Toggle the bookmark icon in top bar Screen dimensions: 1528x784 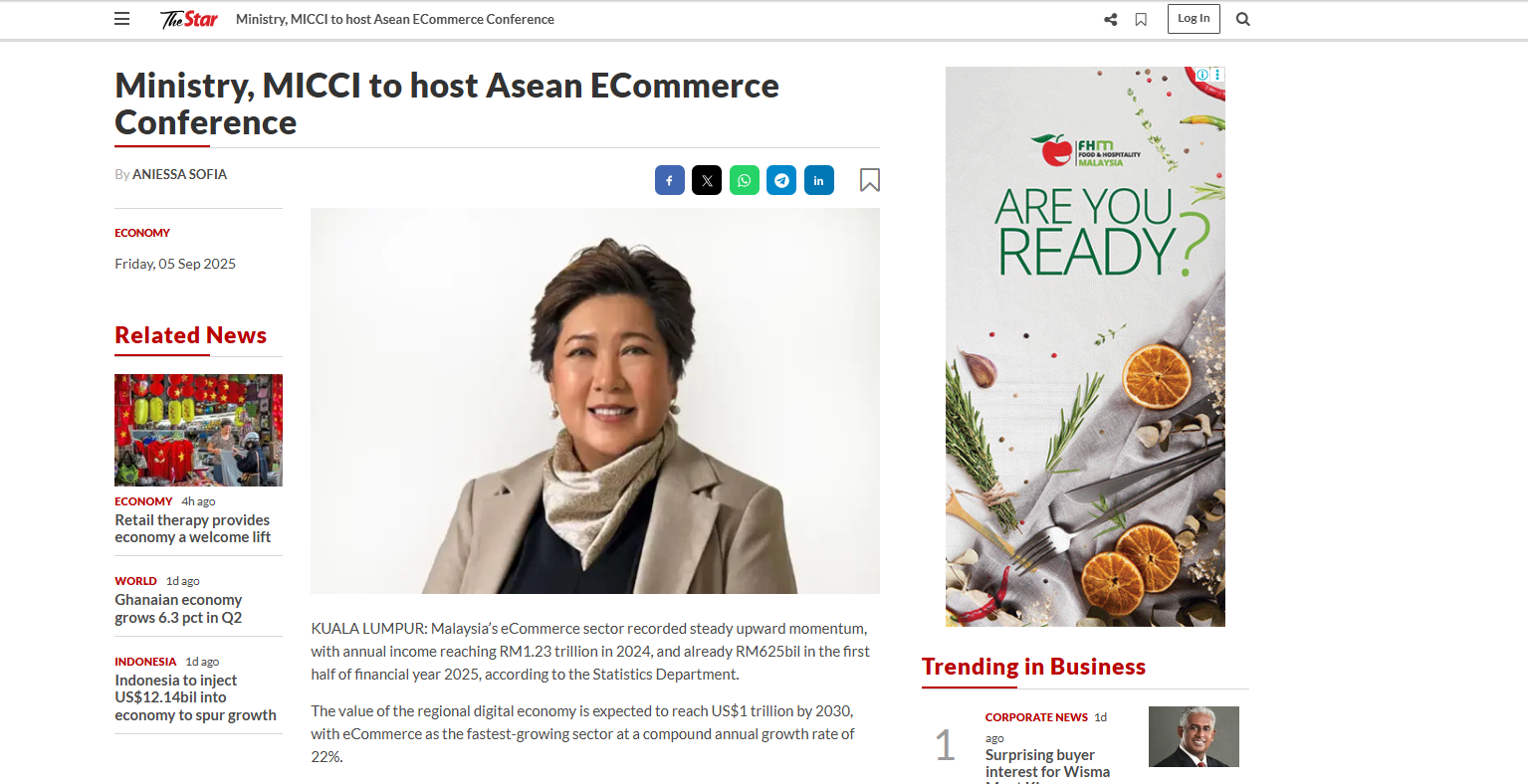[x=1141, y=19]
